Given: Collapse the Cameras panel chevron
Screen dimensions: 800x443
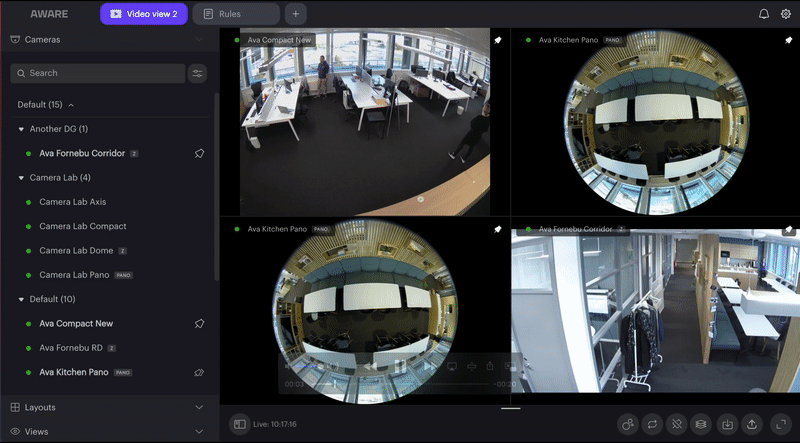Looking at the screenshot, I should click(199, 39).
